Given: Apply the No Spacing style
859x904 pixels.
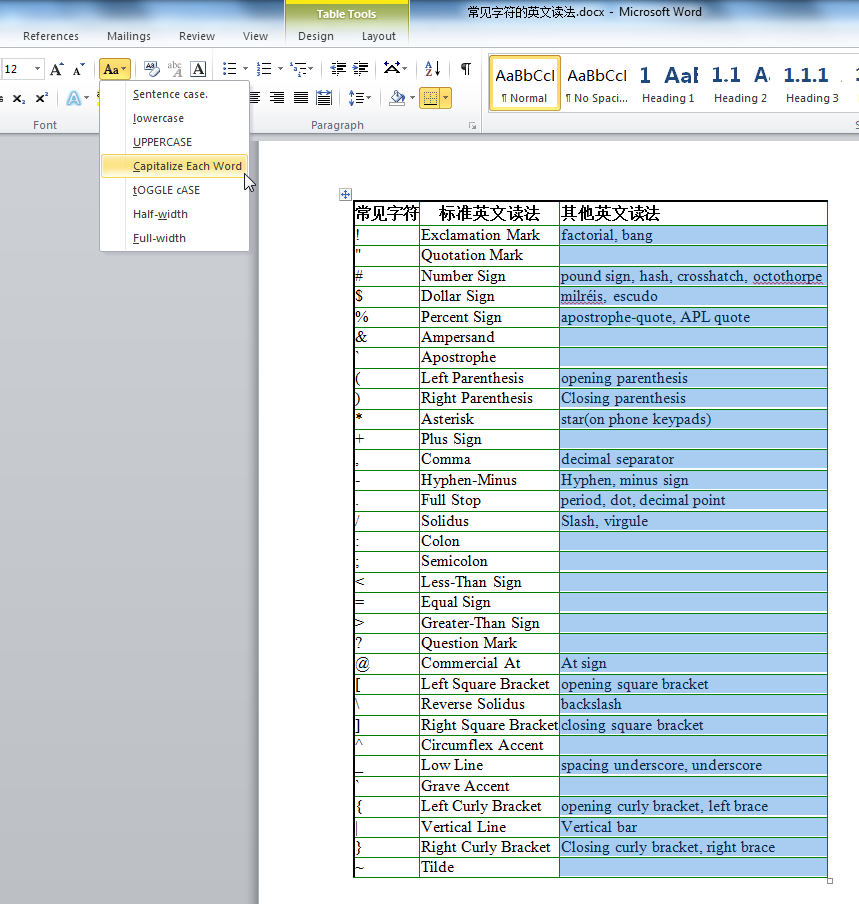Looking at the screenshot, I should (x=597, y=83).
